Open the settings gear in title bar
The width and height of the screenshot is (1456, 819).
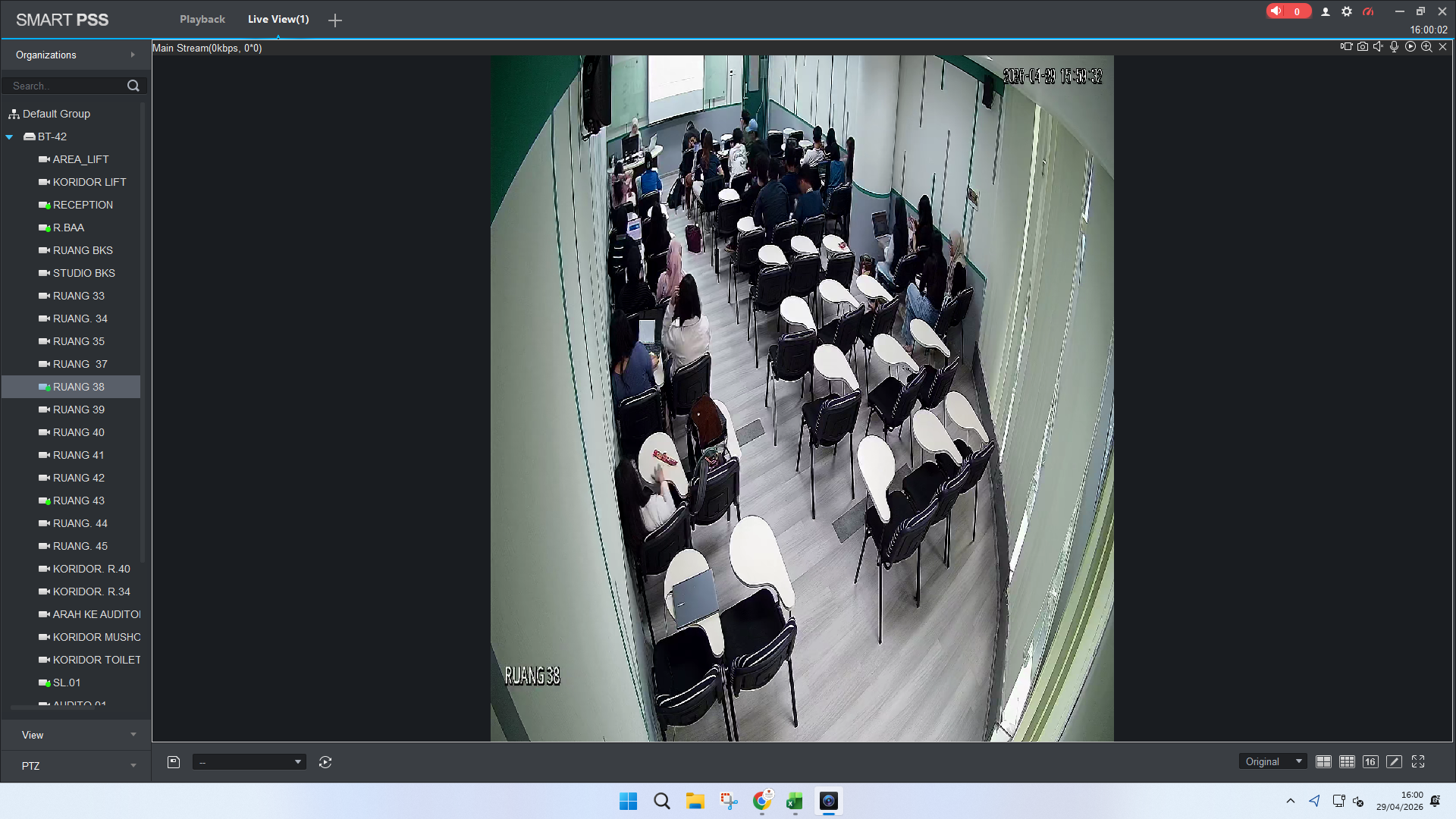(1347, 11)
